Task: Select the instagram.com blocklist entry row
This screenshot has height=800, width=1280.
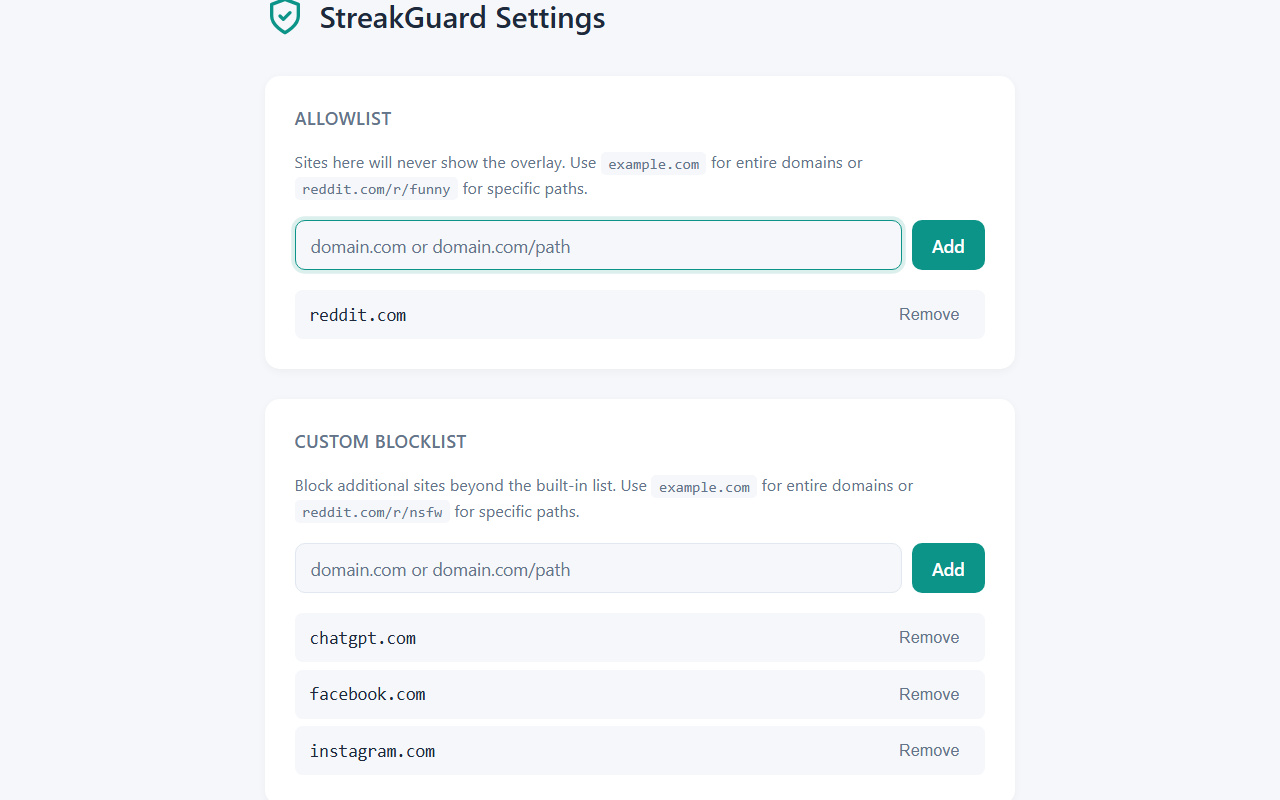Action: (x=639, y=750)
